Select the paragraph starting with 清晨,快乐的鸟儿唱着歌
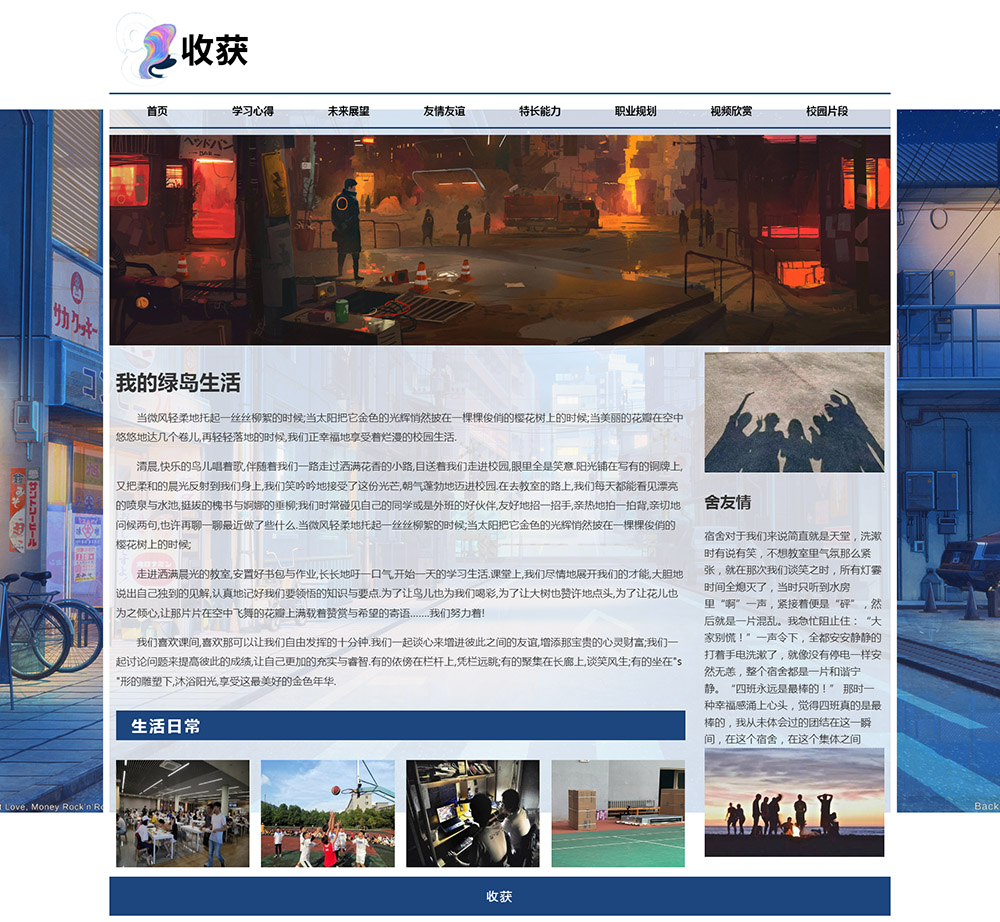1000x922 pixels. click(x=400, y=505)
